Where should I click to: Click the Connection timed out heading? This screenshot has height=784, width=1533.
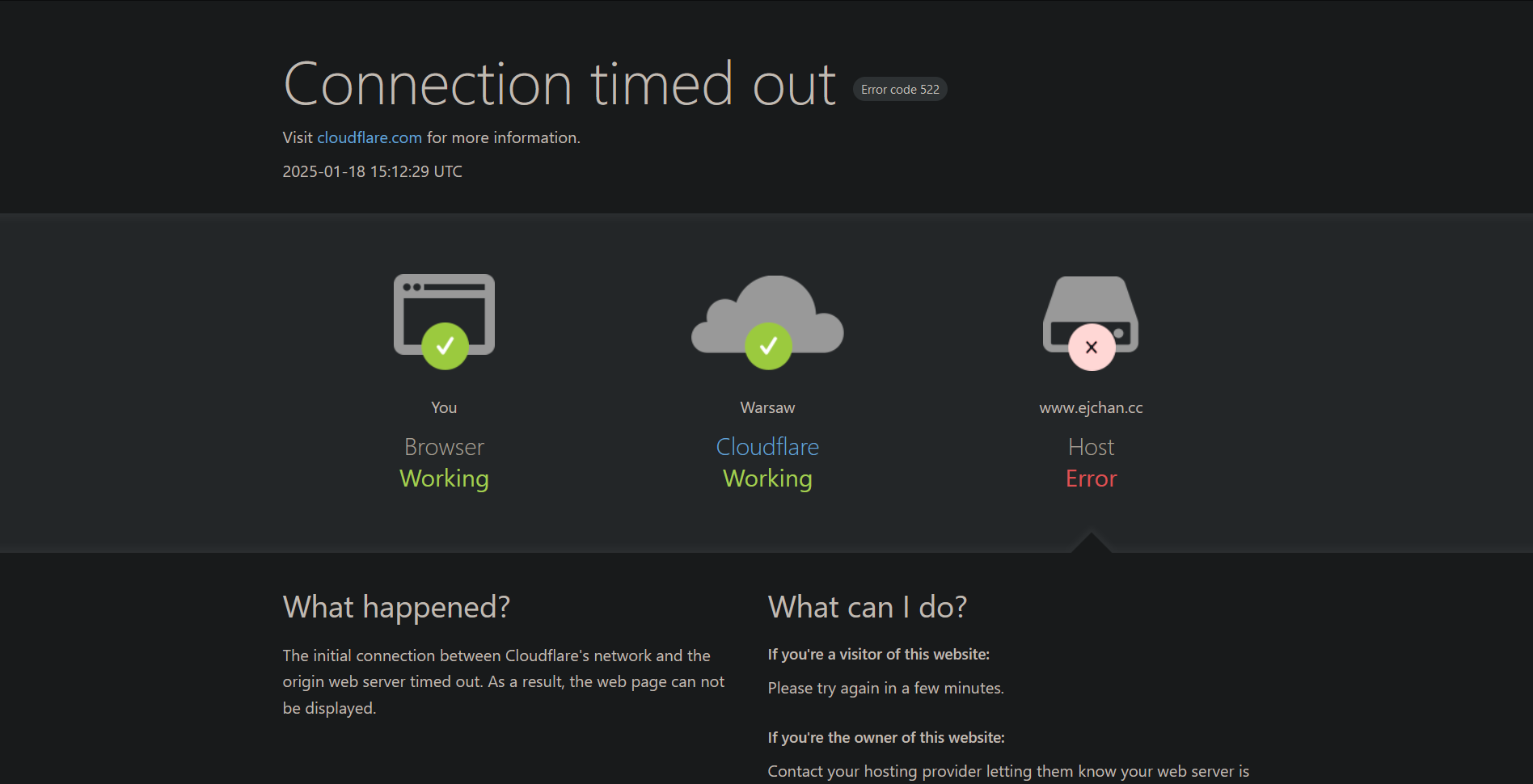pos(560,84)
